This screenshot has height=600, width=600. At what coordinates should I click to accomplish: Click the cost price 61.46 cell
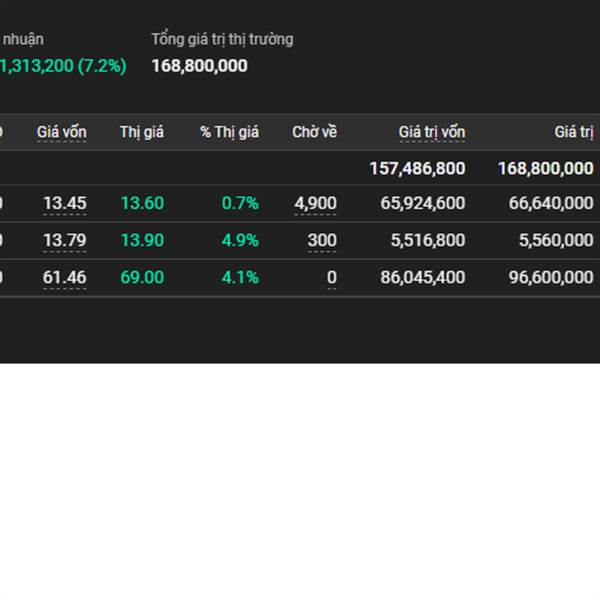(x=64, y=277)
